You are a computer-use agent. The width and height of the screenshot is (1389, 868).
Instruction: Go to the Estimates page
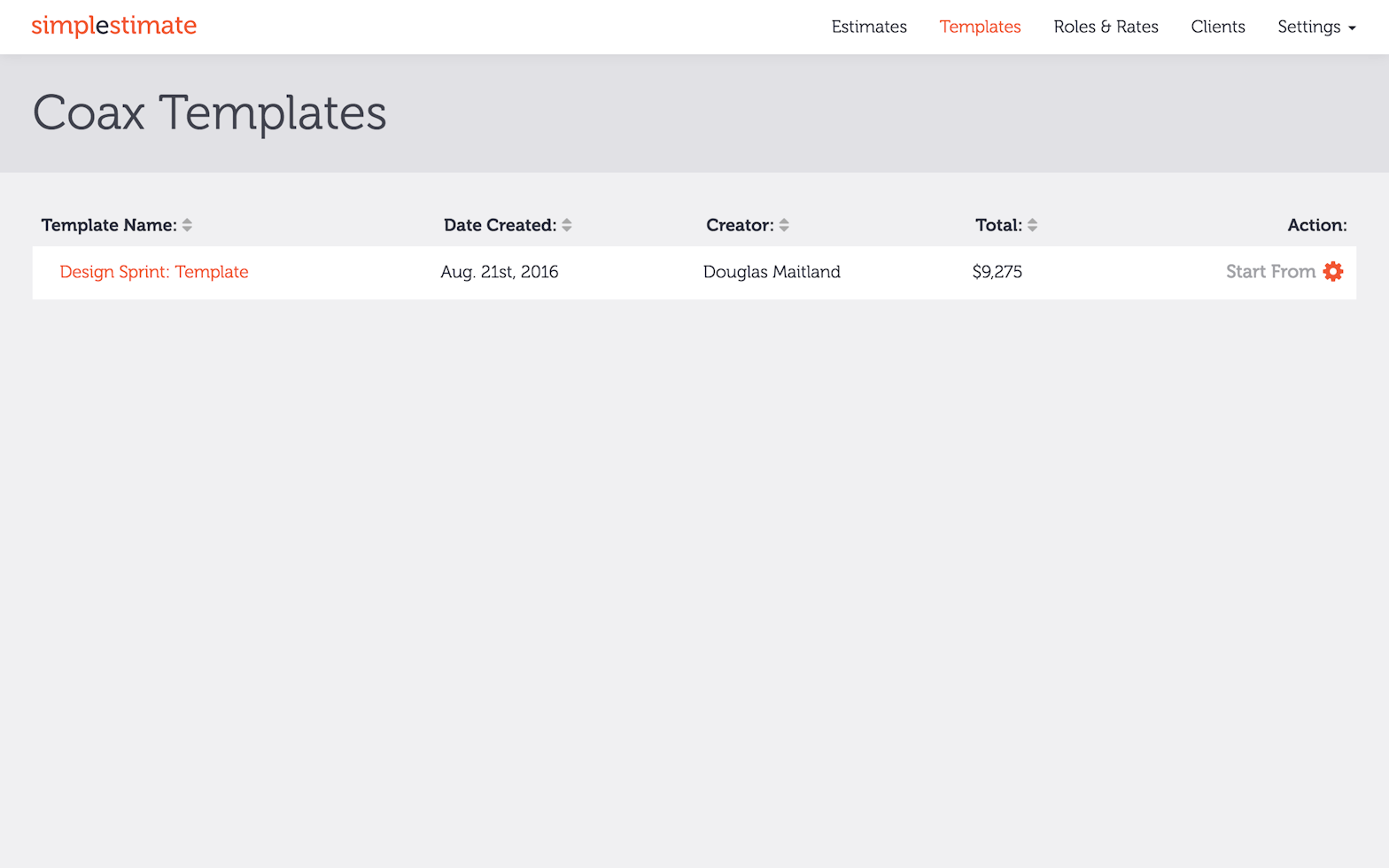[x=868, y=27]
